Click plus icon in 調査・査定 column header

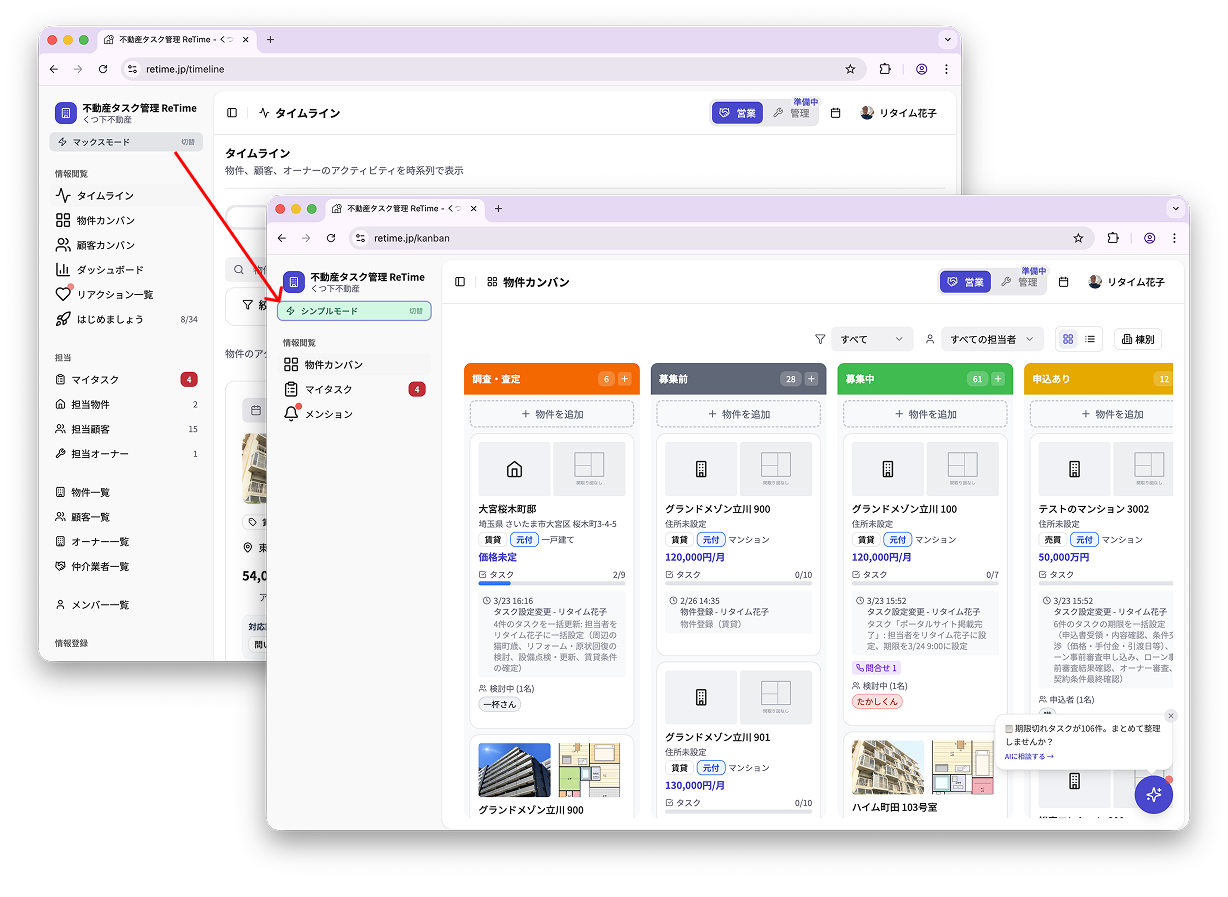[624, 379]
